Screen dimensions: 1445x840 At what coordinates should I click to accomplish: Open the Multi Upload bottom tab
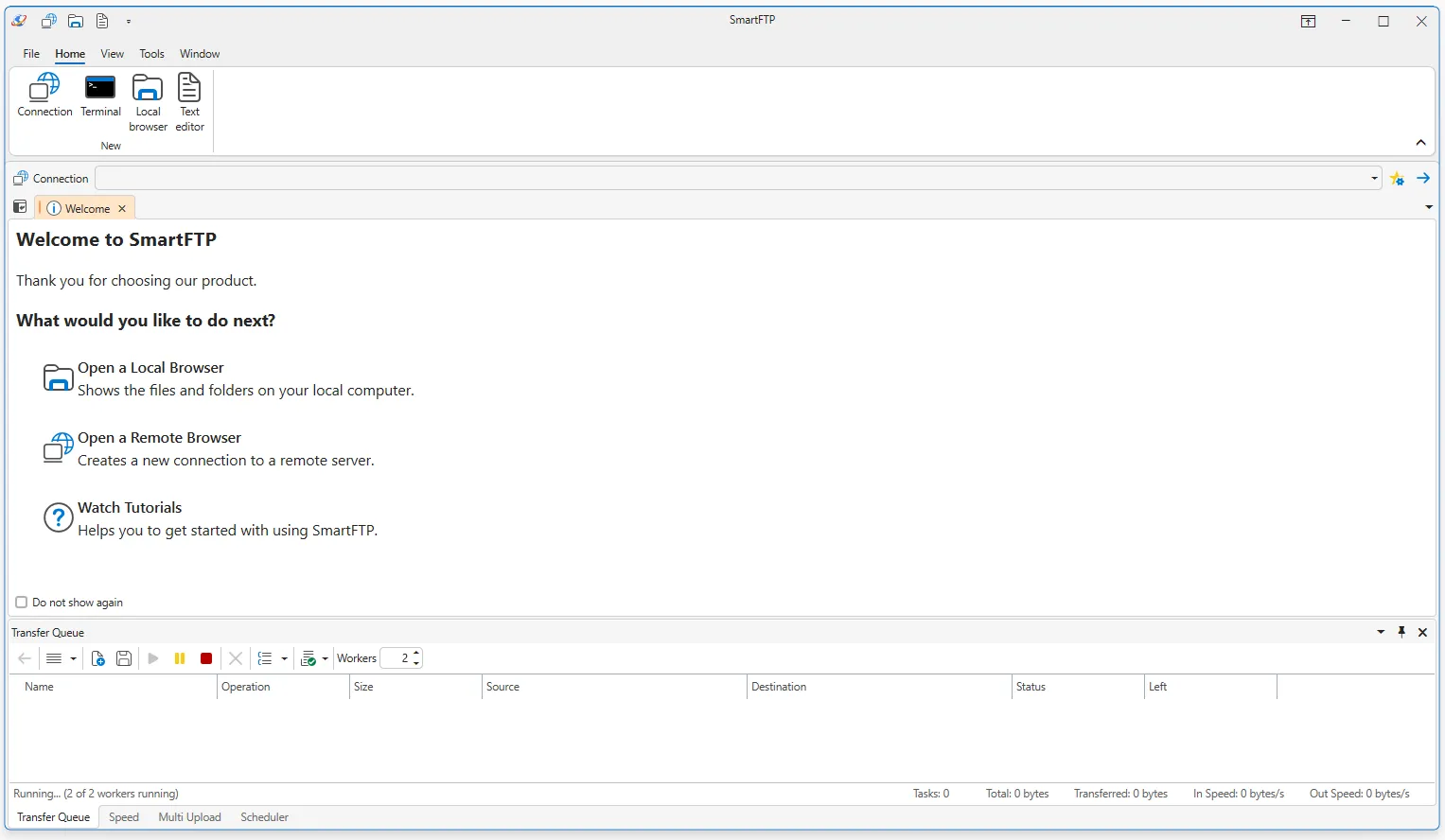pyautogui.click(x=189, y=817)
